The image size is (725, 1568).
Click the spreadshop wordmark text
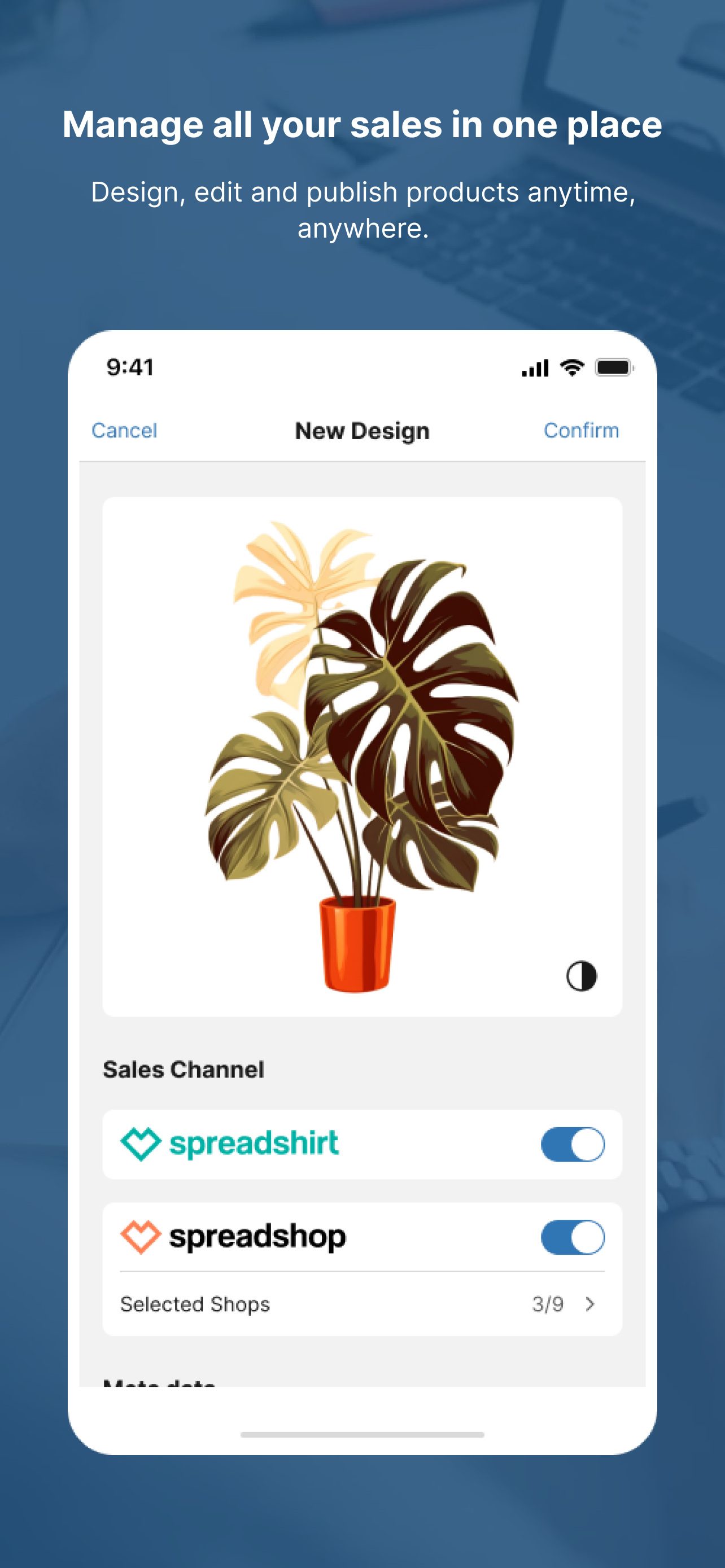point(257,1237)
